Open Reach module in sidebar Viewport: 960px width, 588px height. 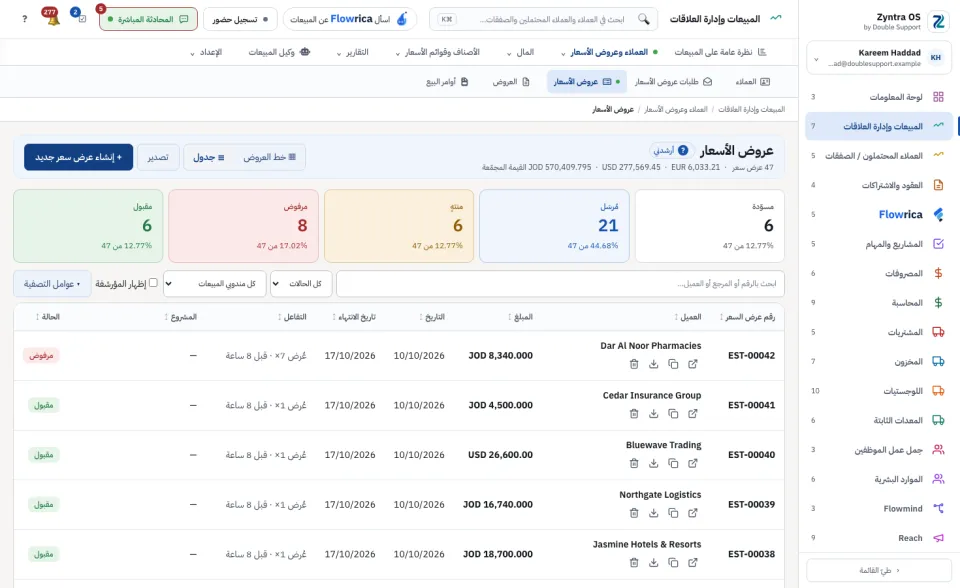tap(879, 538)
